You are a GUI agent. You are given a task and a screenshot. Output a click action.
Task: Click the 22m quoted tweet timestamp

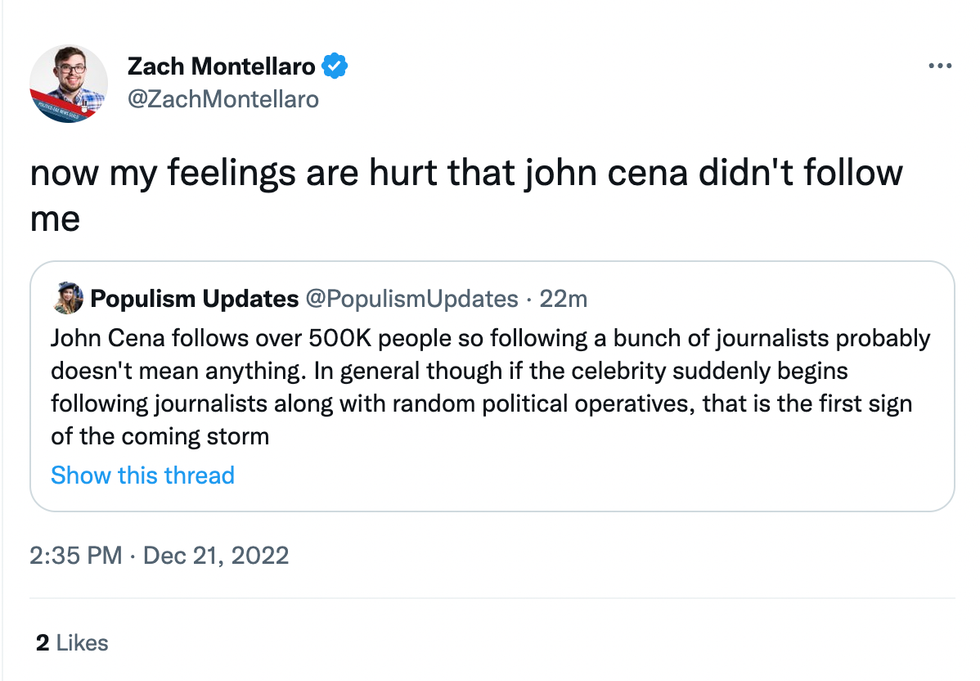click(x=563, y=299)
